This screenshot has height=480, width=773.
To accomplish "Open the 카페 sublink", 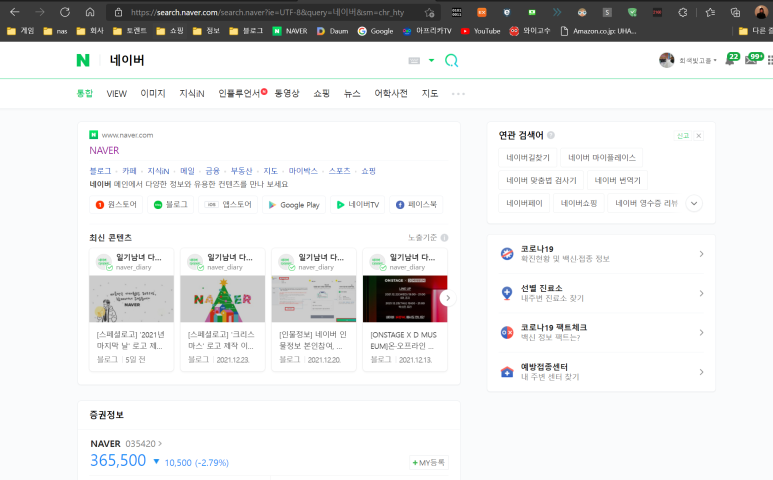I will click(x=129, y=171).
